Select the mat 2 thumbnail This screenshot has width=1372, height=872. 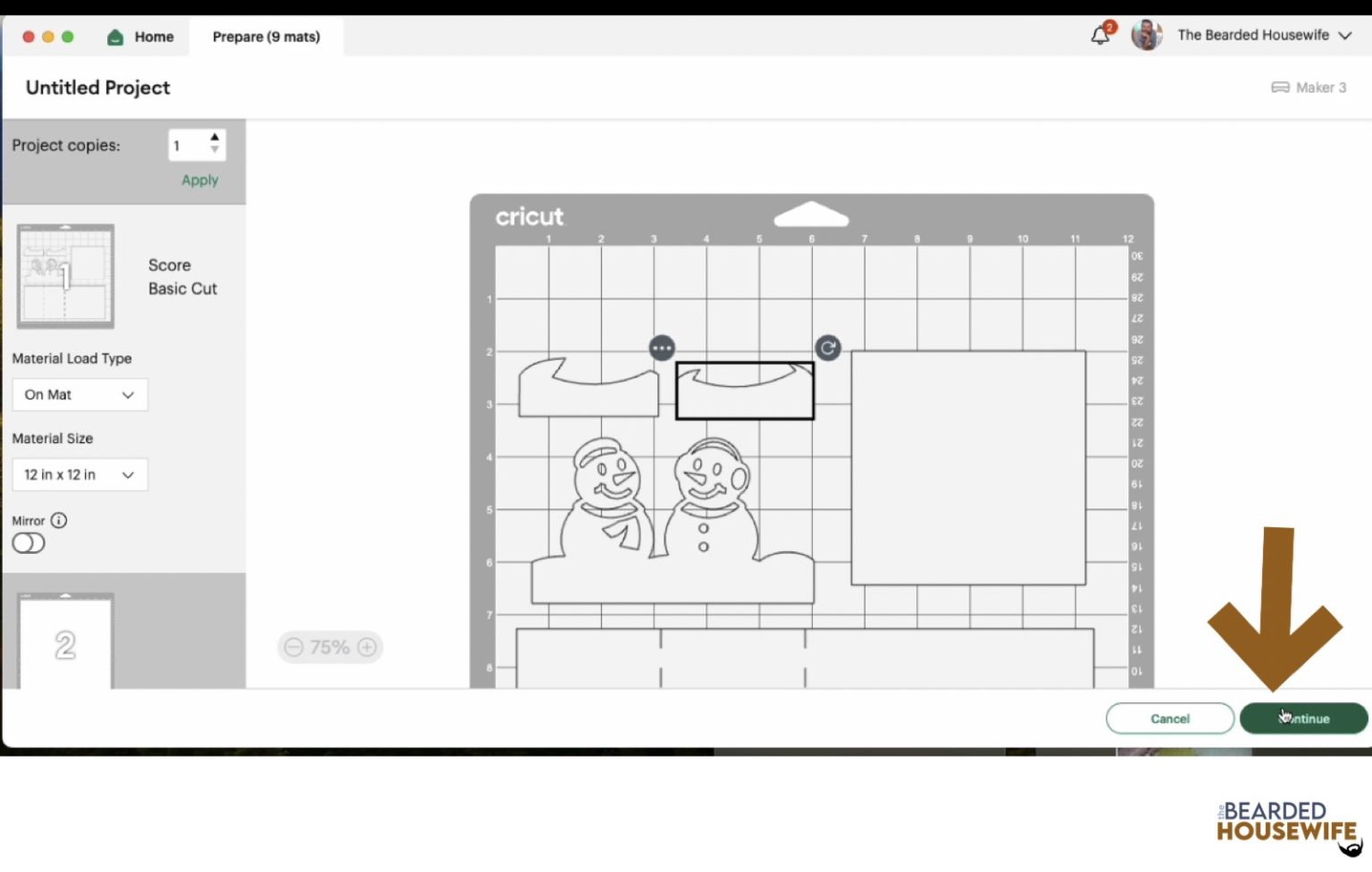pos(65,642)
